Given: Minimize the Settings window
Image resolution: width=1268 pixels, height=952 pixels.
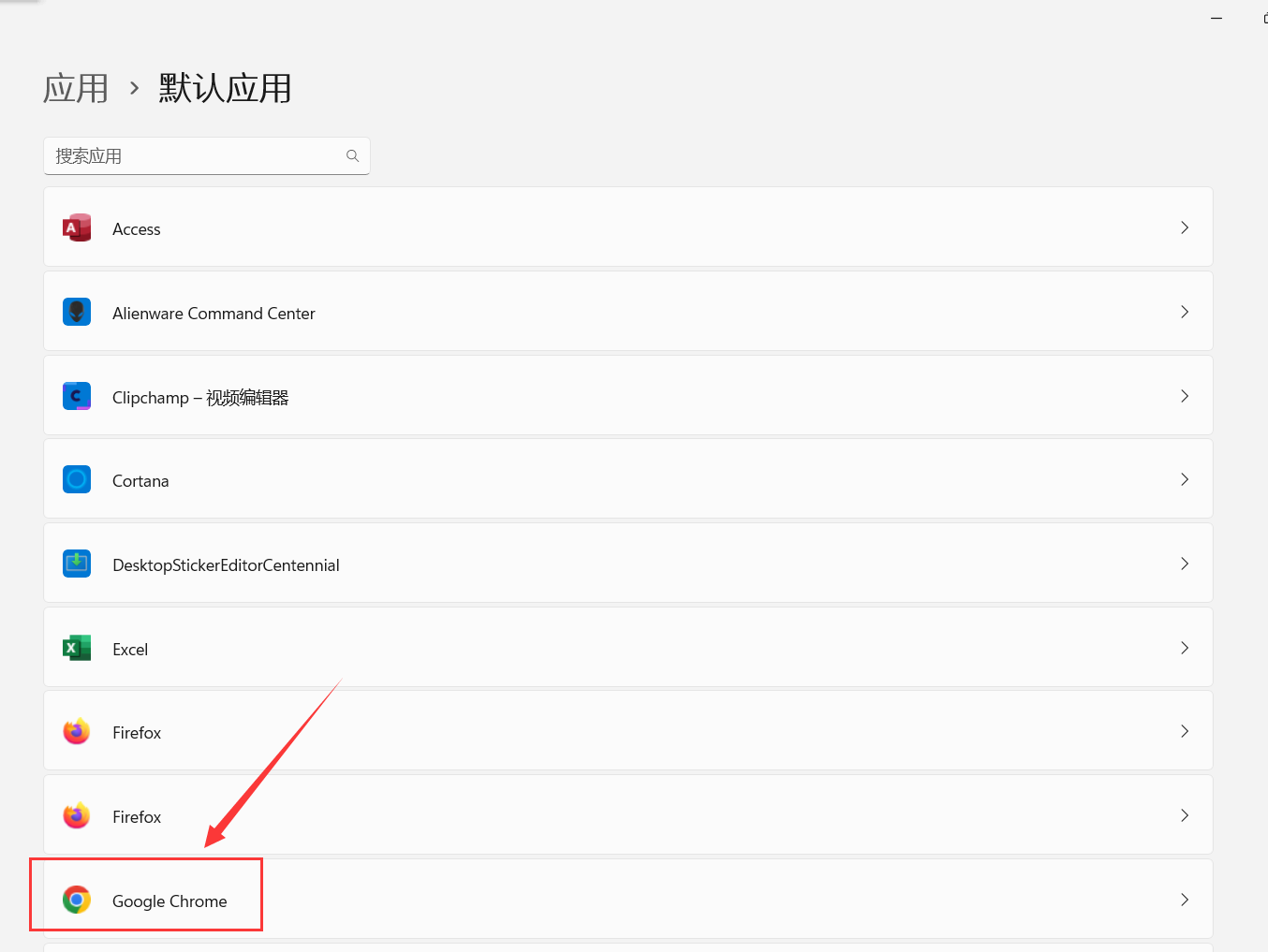Looking at the screenshot, I should 1216,19.
